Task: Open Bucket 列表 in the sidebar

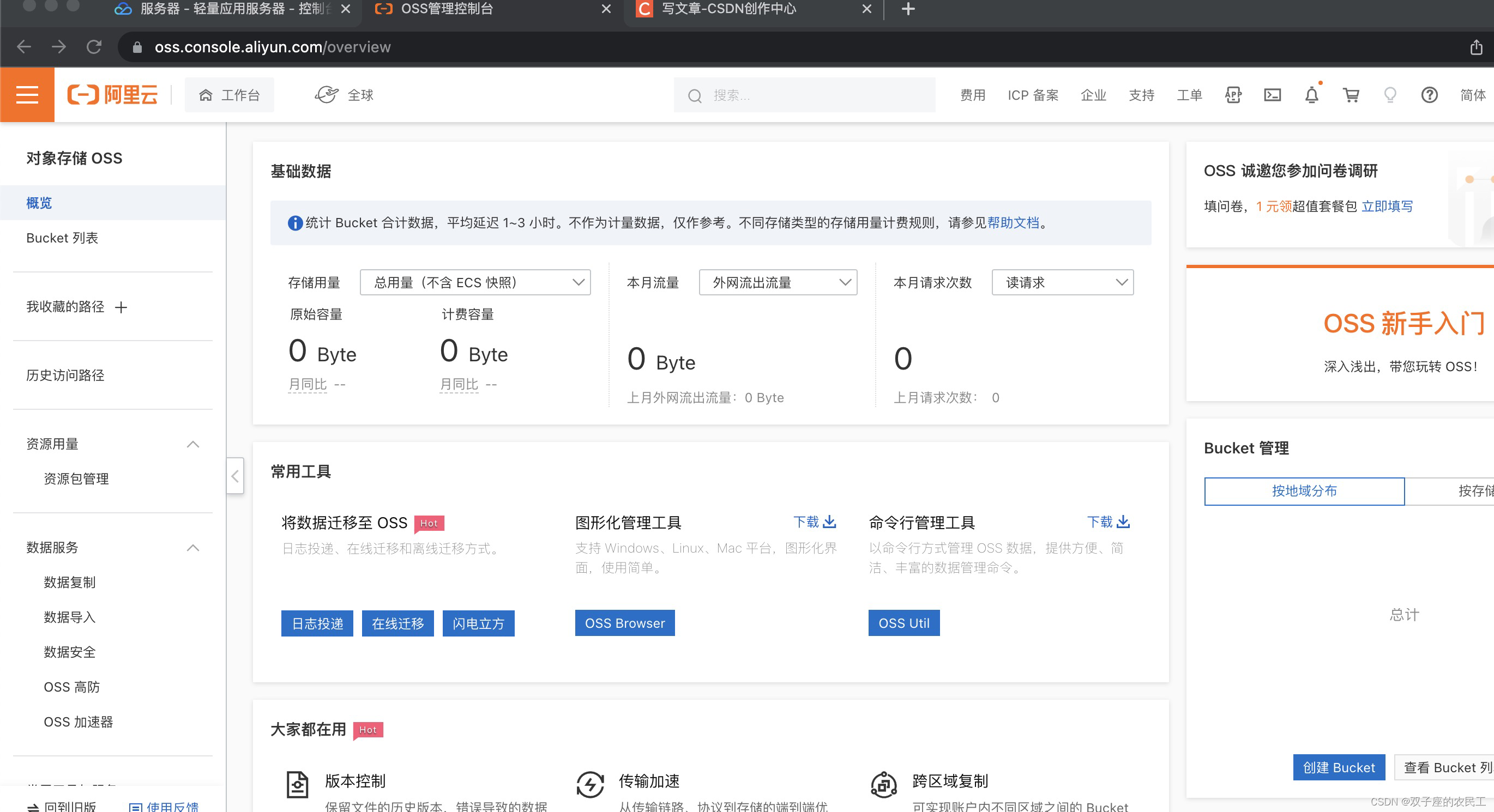Action: pyautogui.click(x=62, y=238)
